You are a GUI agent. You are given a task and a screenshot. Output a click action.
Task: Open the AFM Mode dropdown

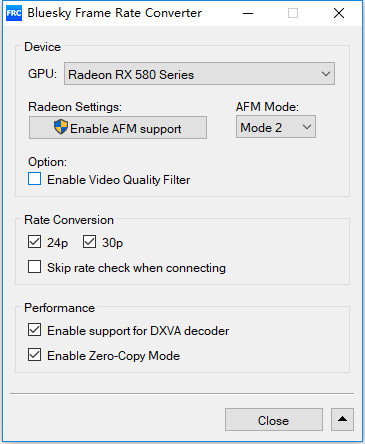[x=276, y=127]
